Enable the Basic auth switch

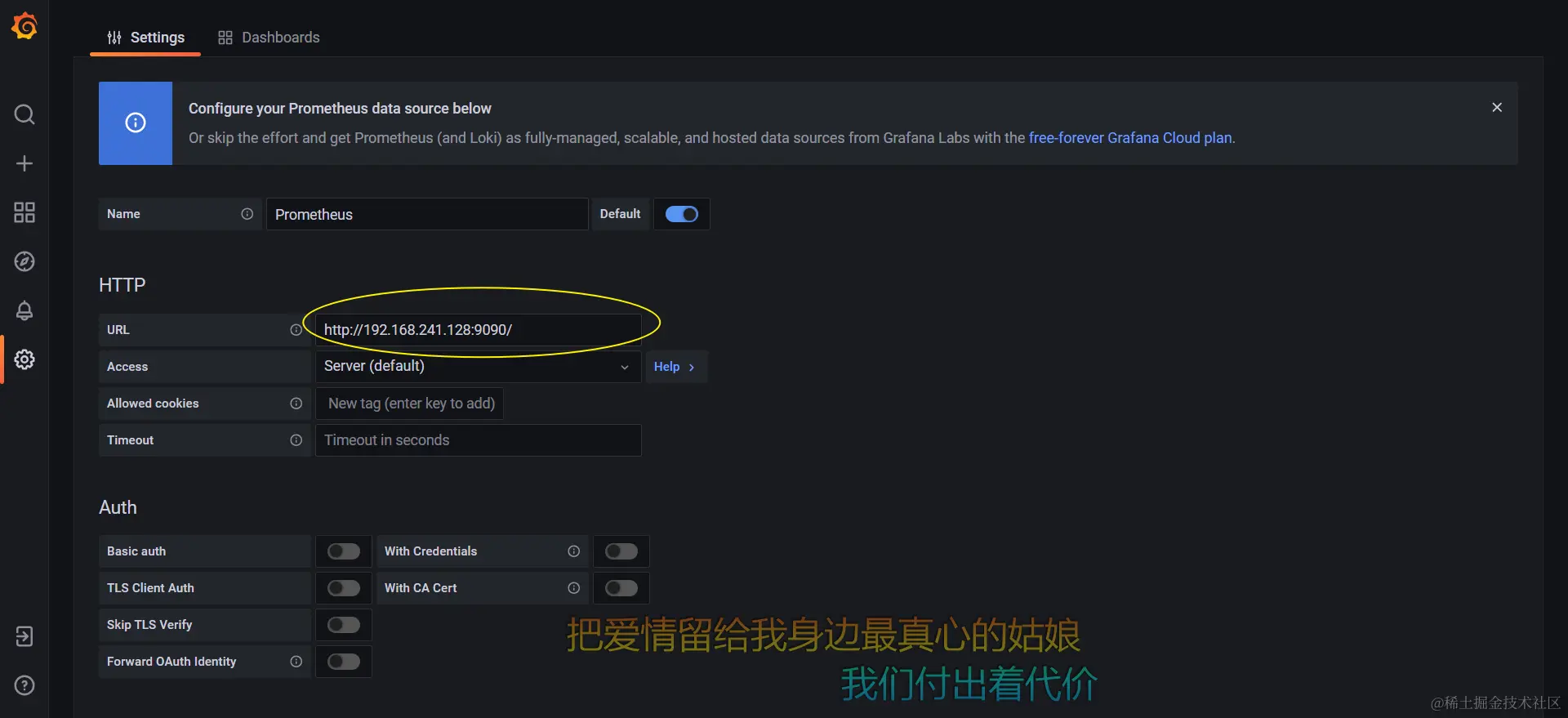click(x=344, y=551)
